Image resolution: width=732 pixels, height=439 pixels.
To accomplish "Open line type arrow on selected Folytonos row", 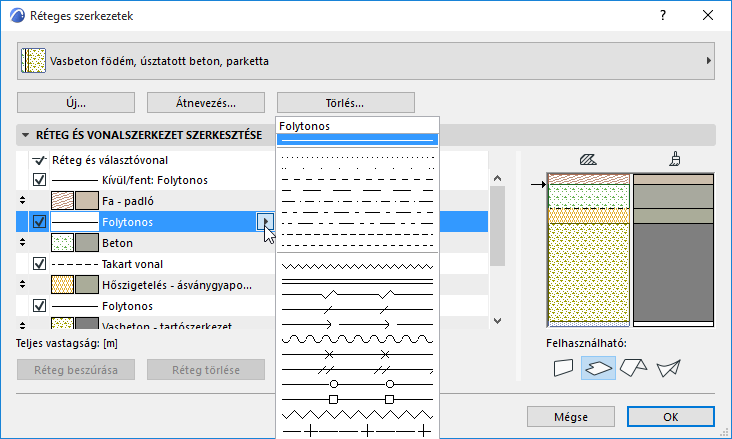I will [264, 222].
